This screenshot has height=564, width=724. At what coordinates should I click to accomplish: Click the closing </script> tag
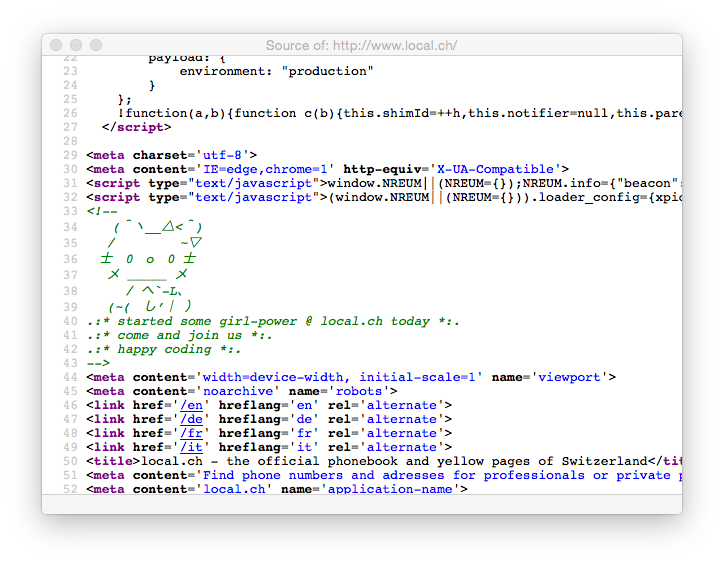(x=137, y=127)
